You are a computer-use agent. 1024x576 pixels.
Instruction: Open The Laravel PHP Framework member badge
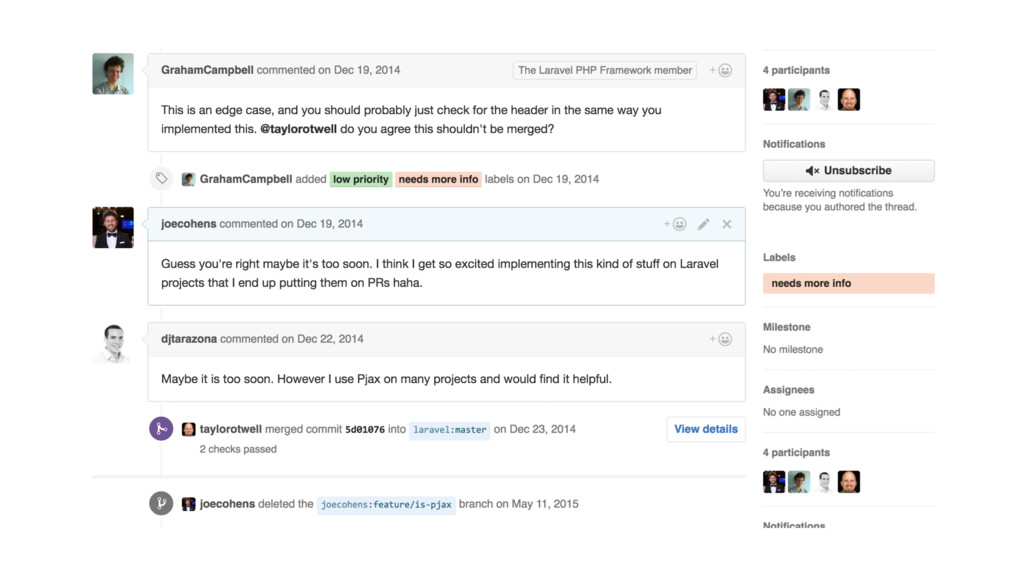click(605, 71)
